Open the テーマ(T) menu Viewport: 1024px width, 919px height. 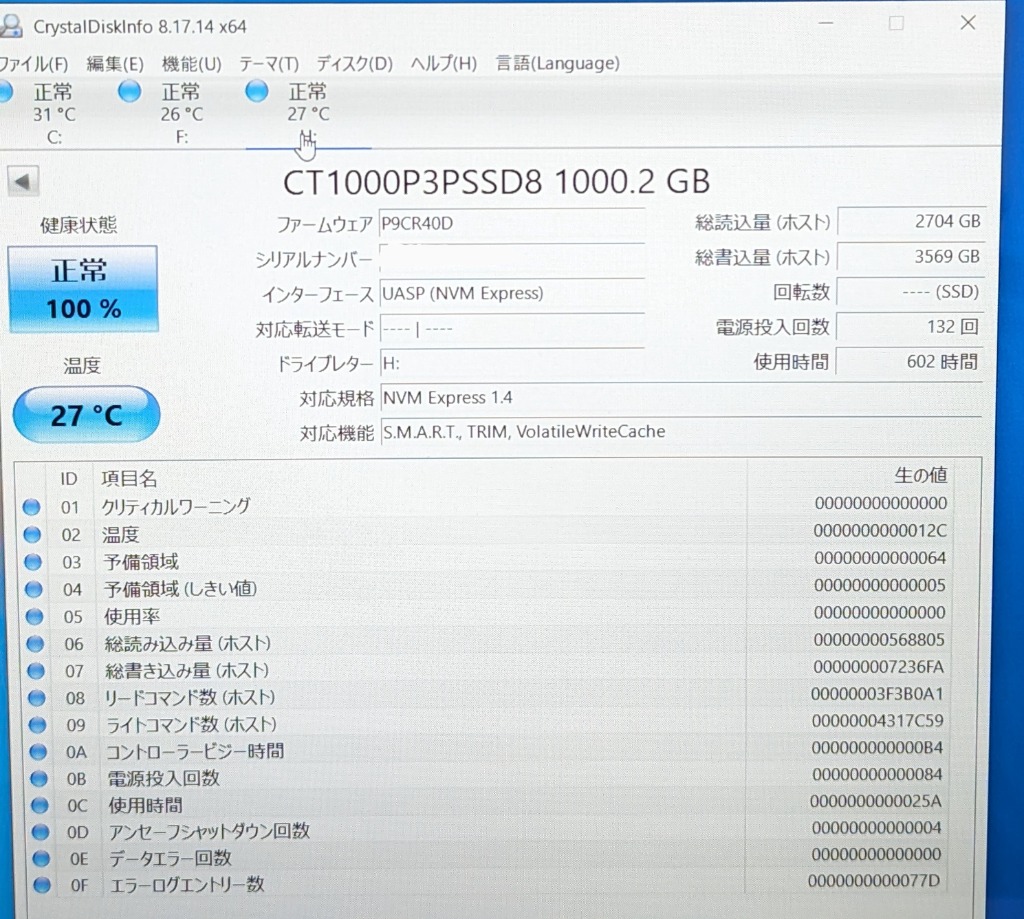268,63
